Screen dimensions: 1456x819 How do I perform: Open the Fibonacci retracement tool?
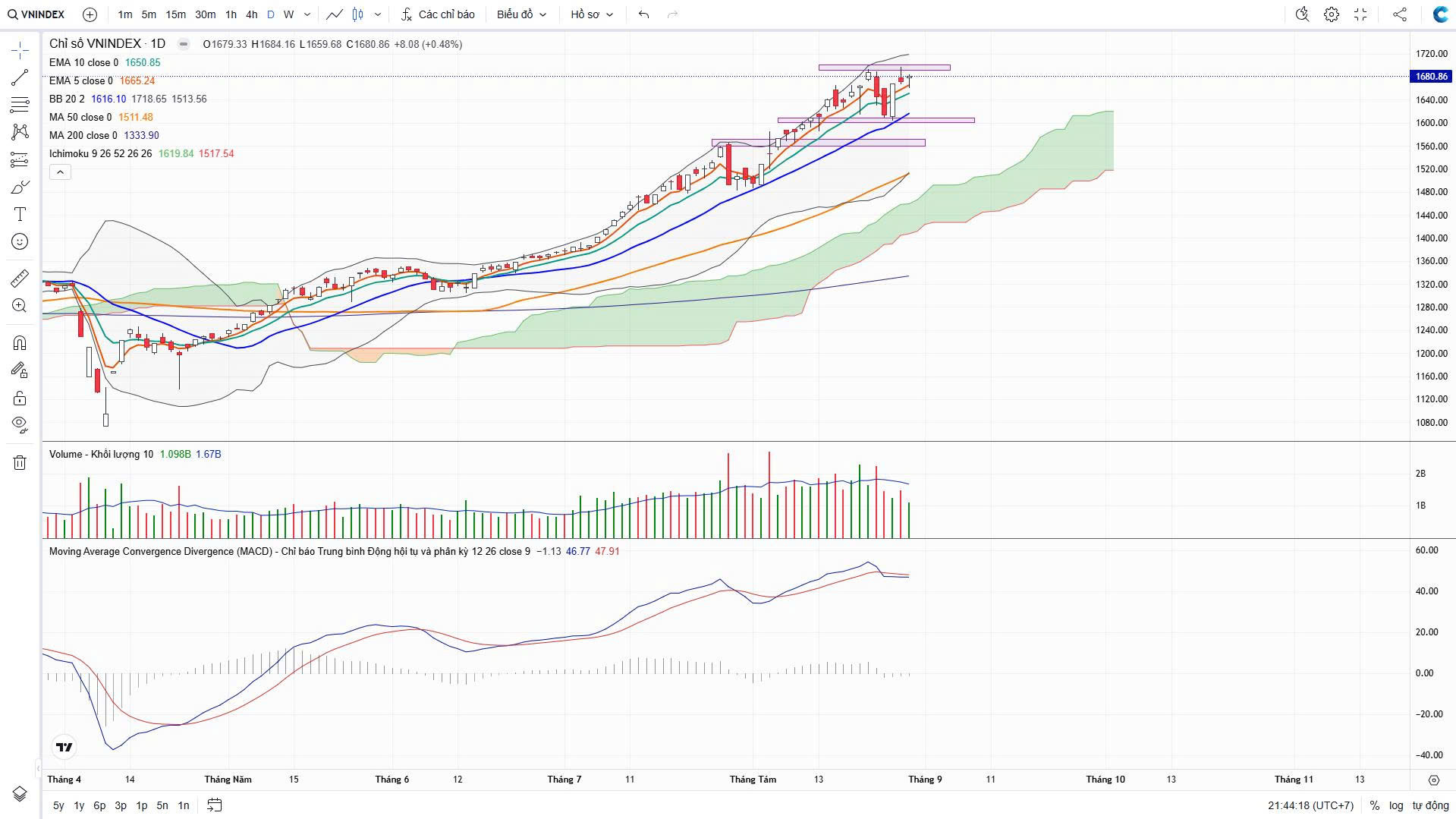click(20, 105)
